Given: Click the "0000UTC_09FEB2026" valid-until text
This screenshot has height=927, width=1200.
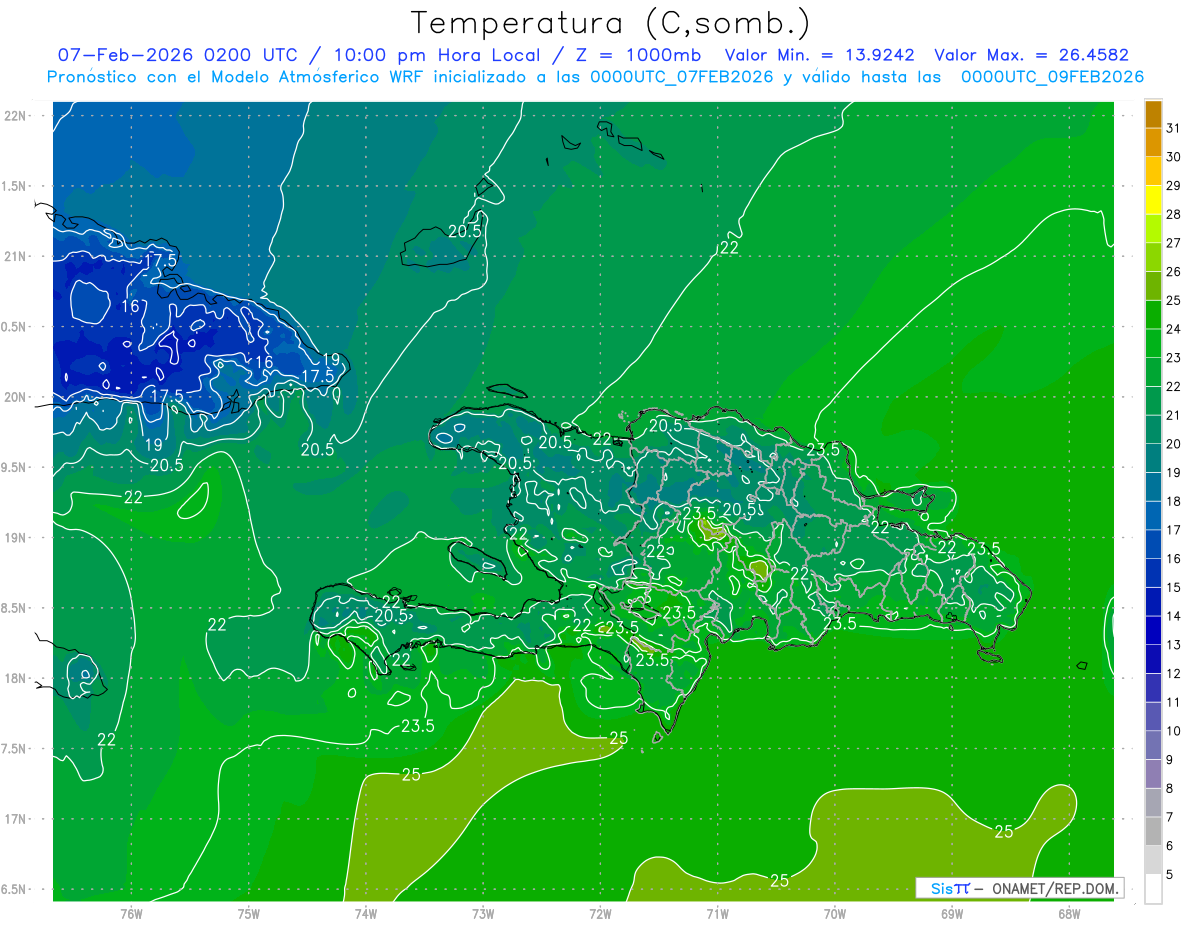Looking at the screenshot, I should pos(1052,77).
